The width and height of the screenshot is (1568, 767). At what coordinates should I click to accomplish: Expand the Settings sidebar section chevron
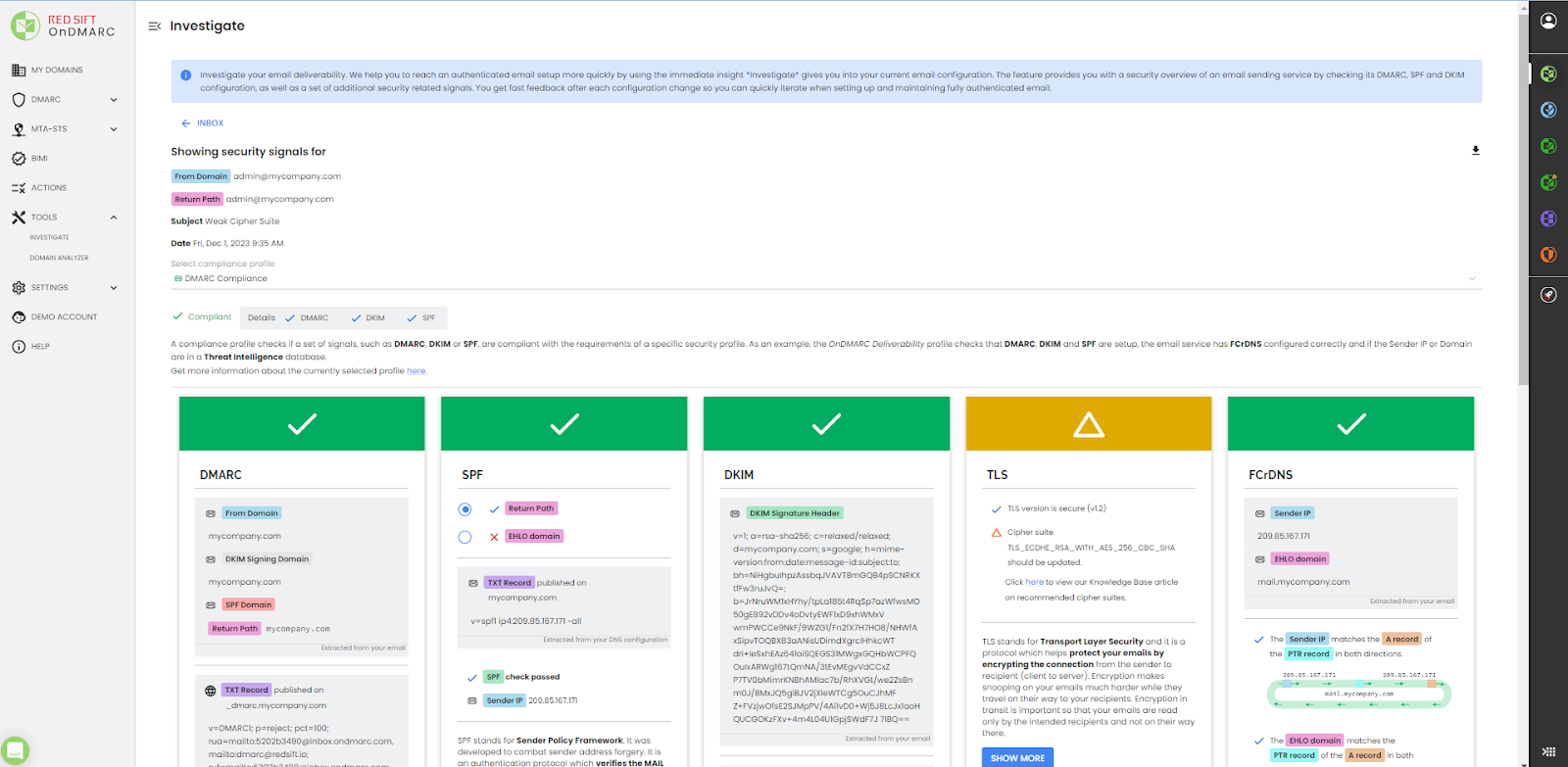(x=114, y=288)
